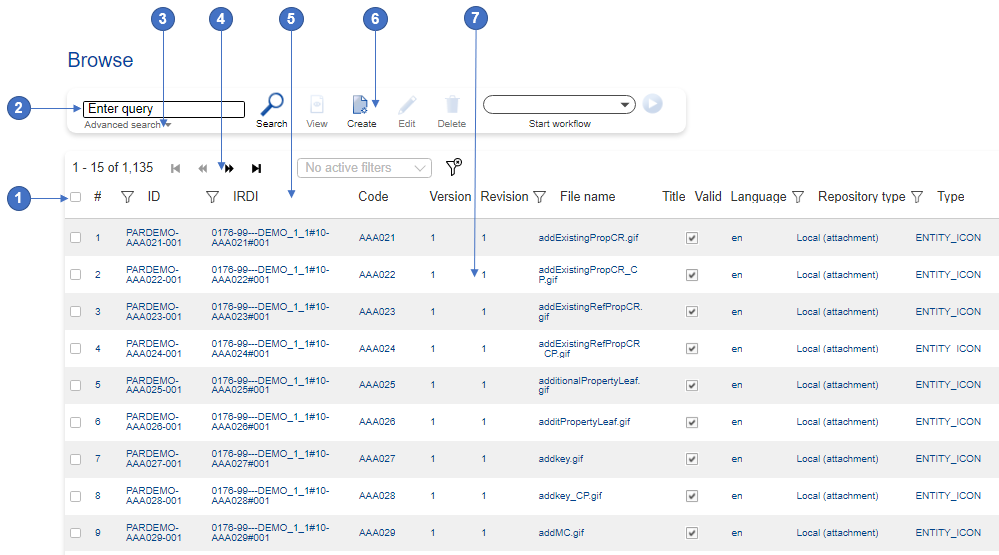Click the Enter query search field

pyautogui.click(x=164, y=109)
